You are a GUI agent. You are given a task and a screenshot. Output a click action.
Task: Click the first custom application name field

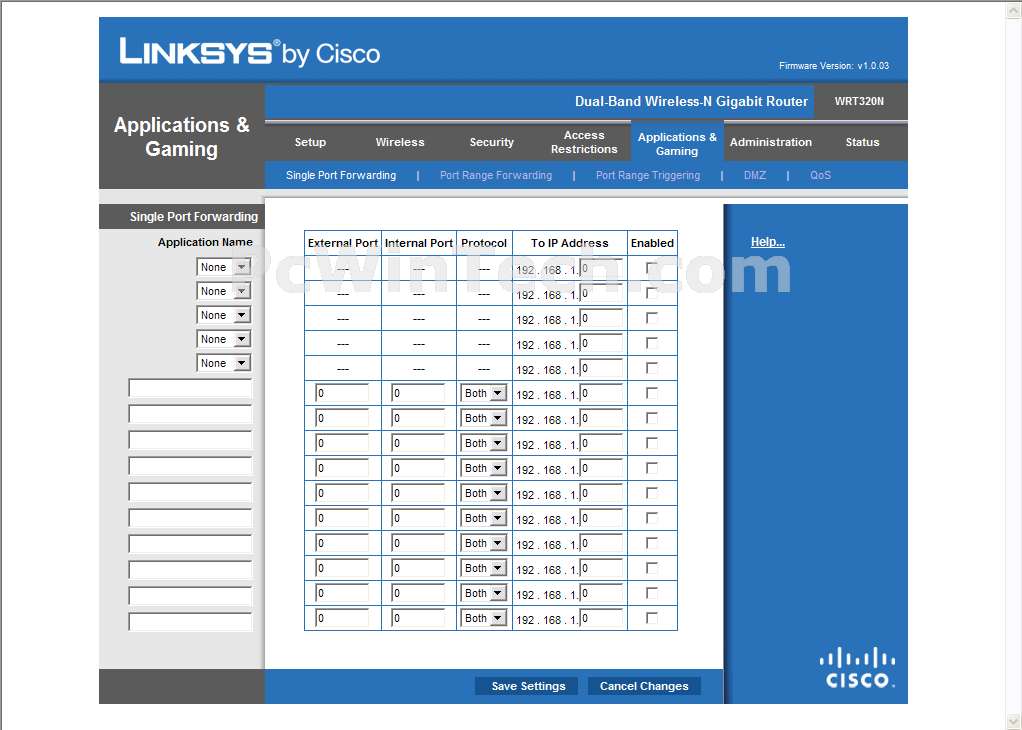190,388
